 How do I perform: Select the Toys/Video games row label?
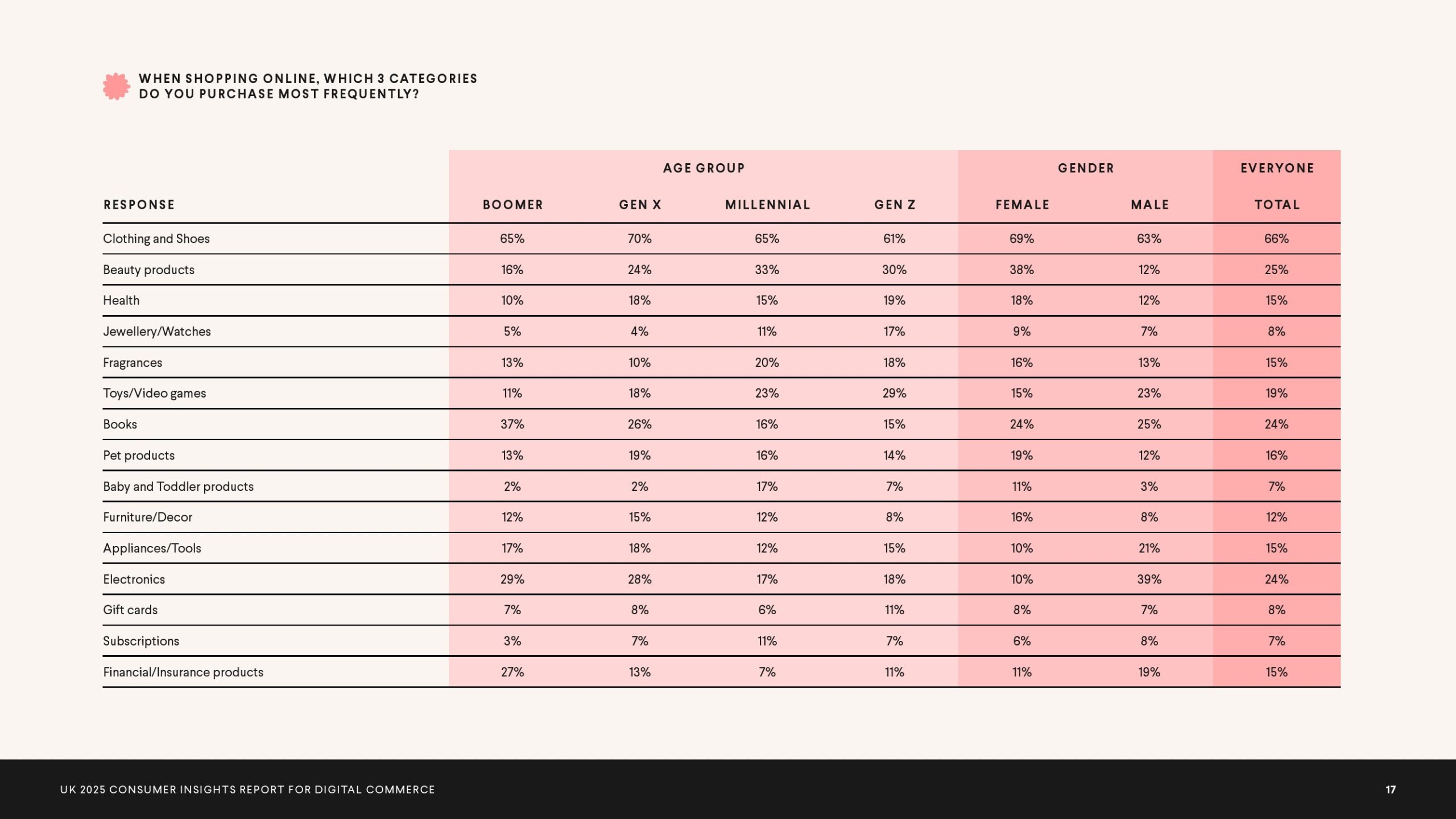[x=154, y=394]
